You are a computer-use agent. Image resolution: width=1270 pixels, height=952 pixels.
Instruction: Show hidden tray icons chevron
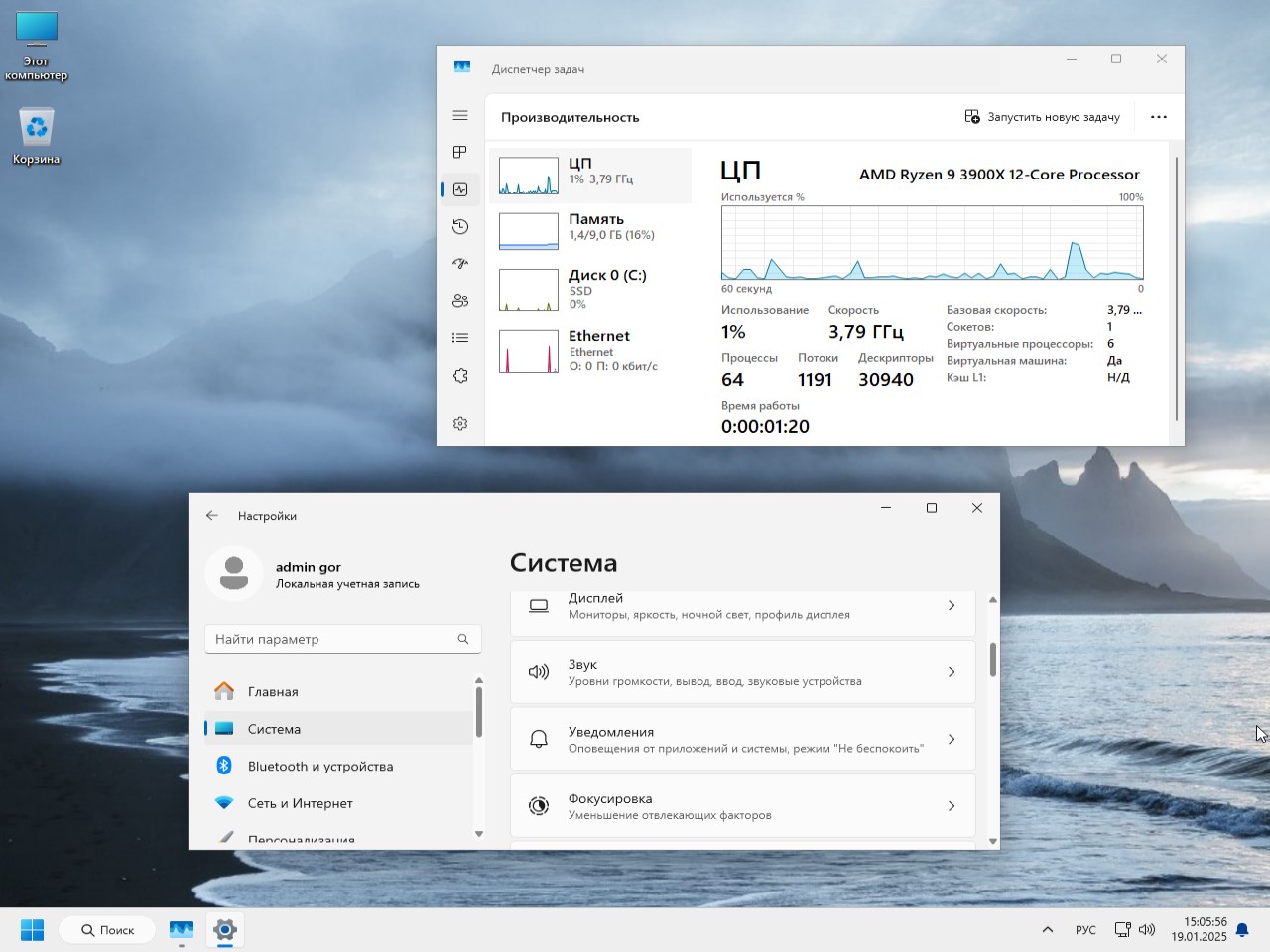[1048, 930]
